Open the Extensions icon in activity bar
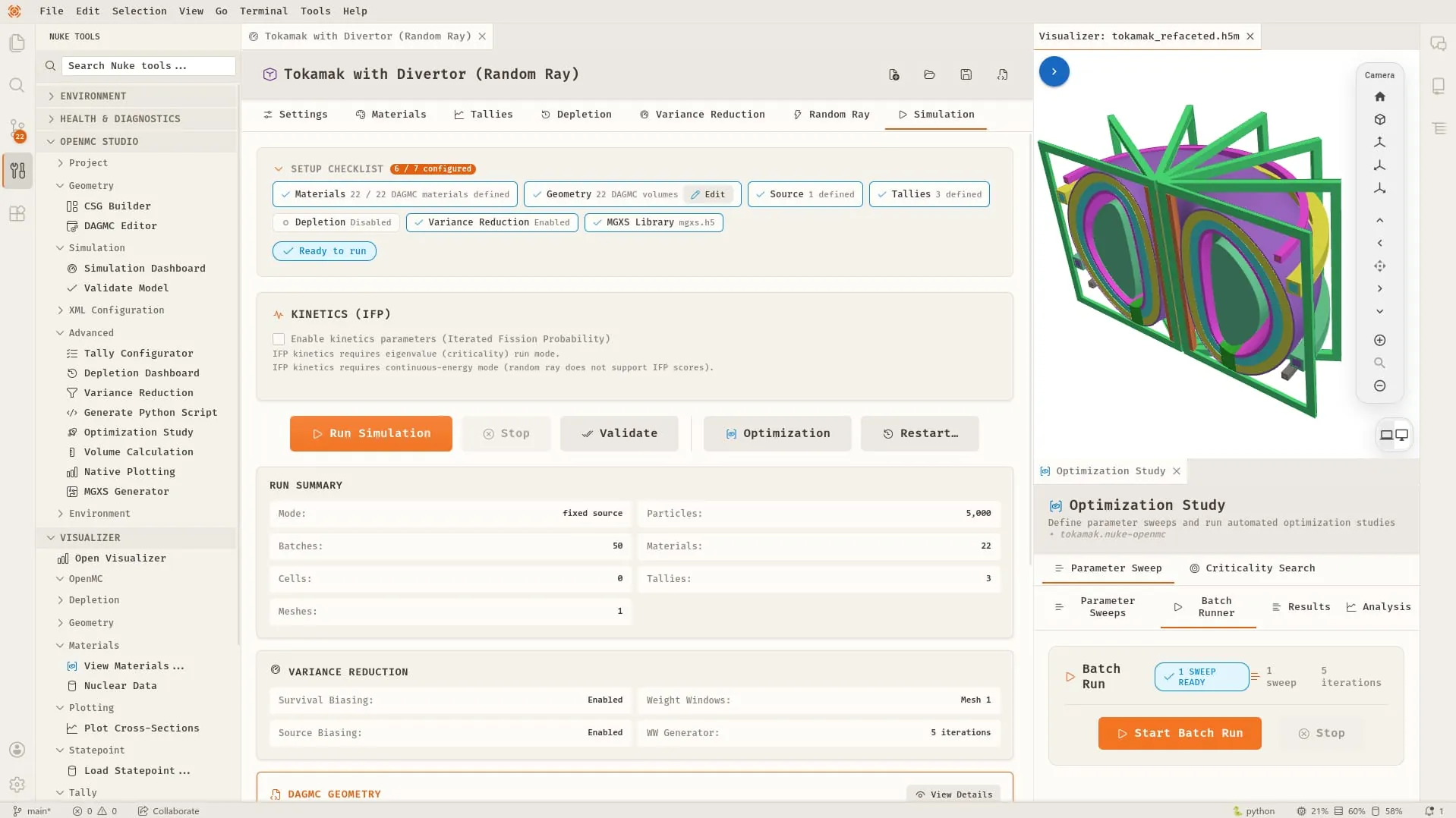 17,214
